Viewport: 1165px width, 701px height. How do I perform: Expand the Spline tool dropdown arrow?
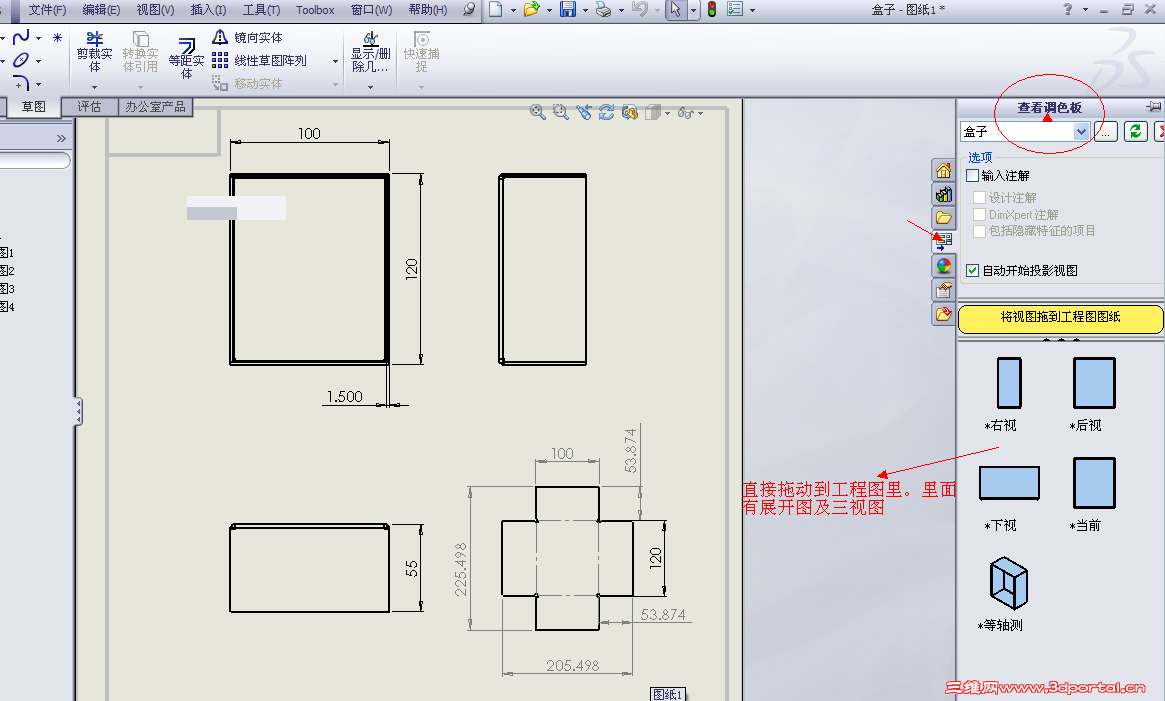pyautogui.click(x=39, y=38)
